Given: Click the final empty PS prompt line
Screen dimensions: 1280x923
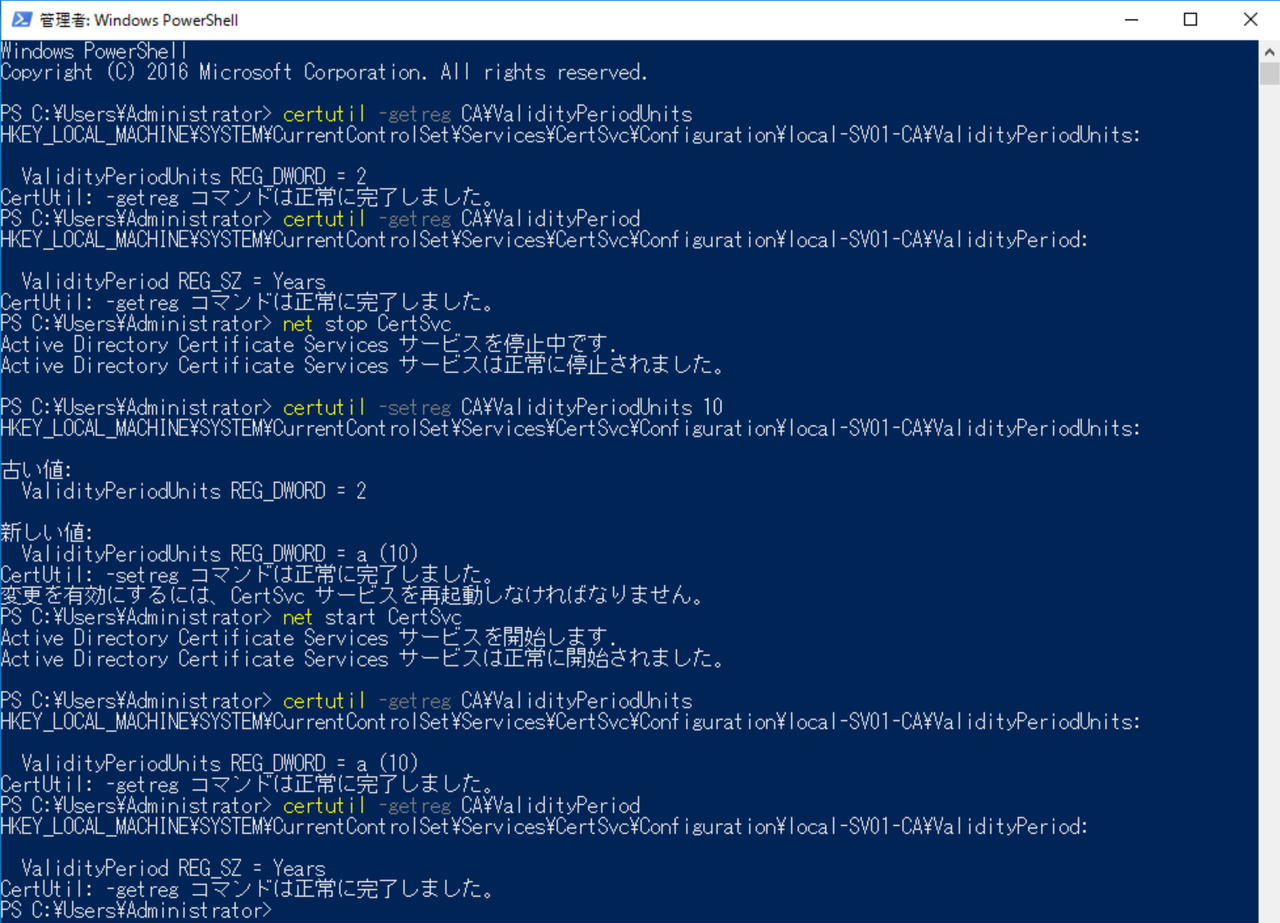Looking at the screenshot, I should pos(136,911).
